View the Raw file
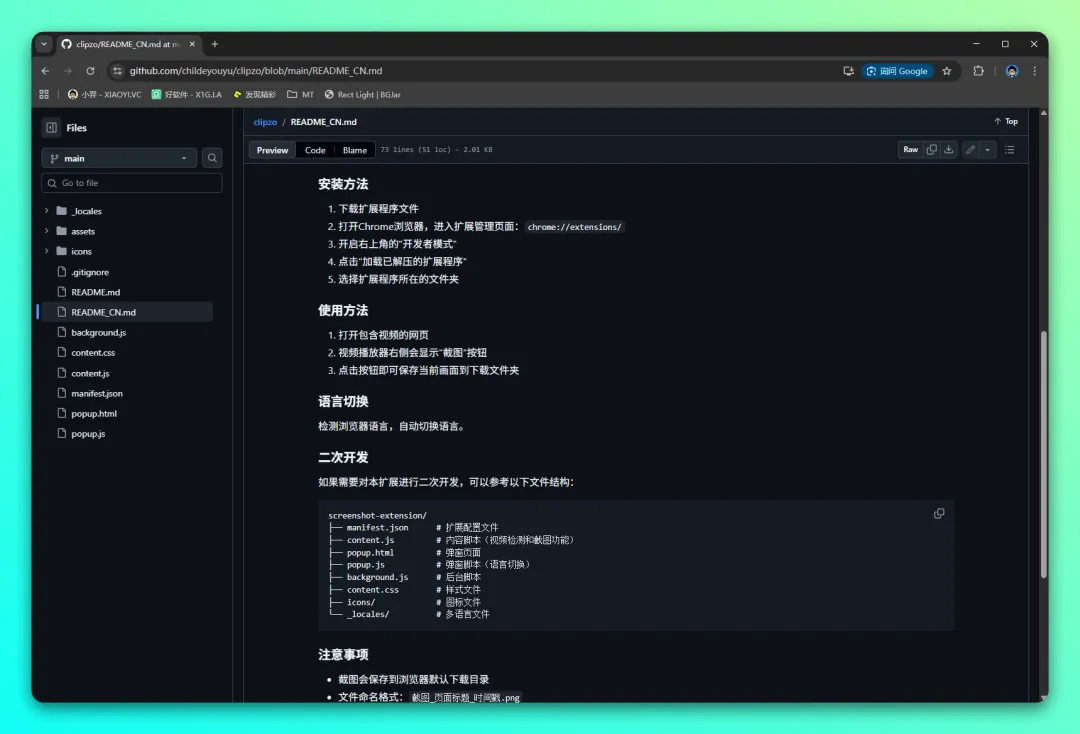Screen dimensions: 1080x734 [x=911, y=149]
